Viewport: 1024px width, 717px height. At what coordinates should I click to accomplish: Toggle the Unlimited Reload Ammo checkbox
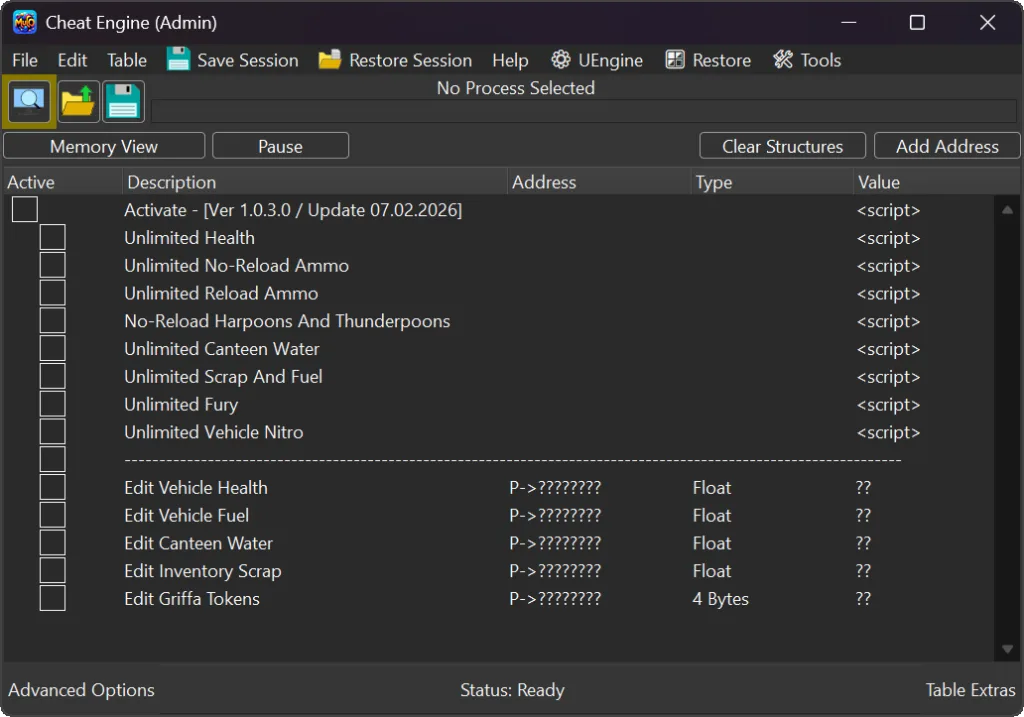coord(52,293)
